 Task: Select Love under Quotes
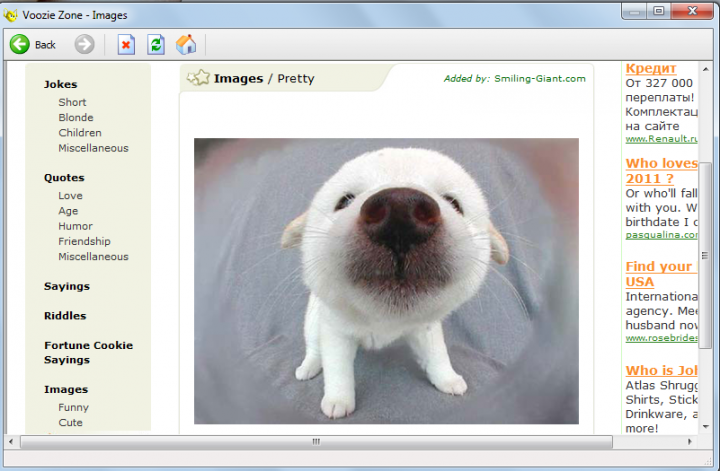pyautogui.click(x=70, y=196)
